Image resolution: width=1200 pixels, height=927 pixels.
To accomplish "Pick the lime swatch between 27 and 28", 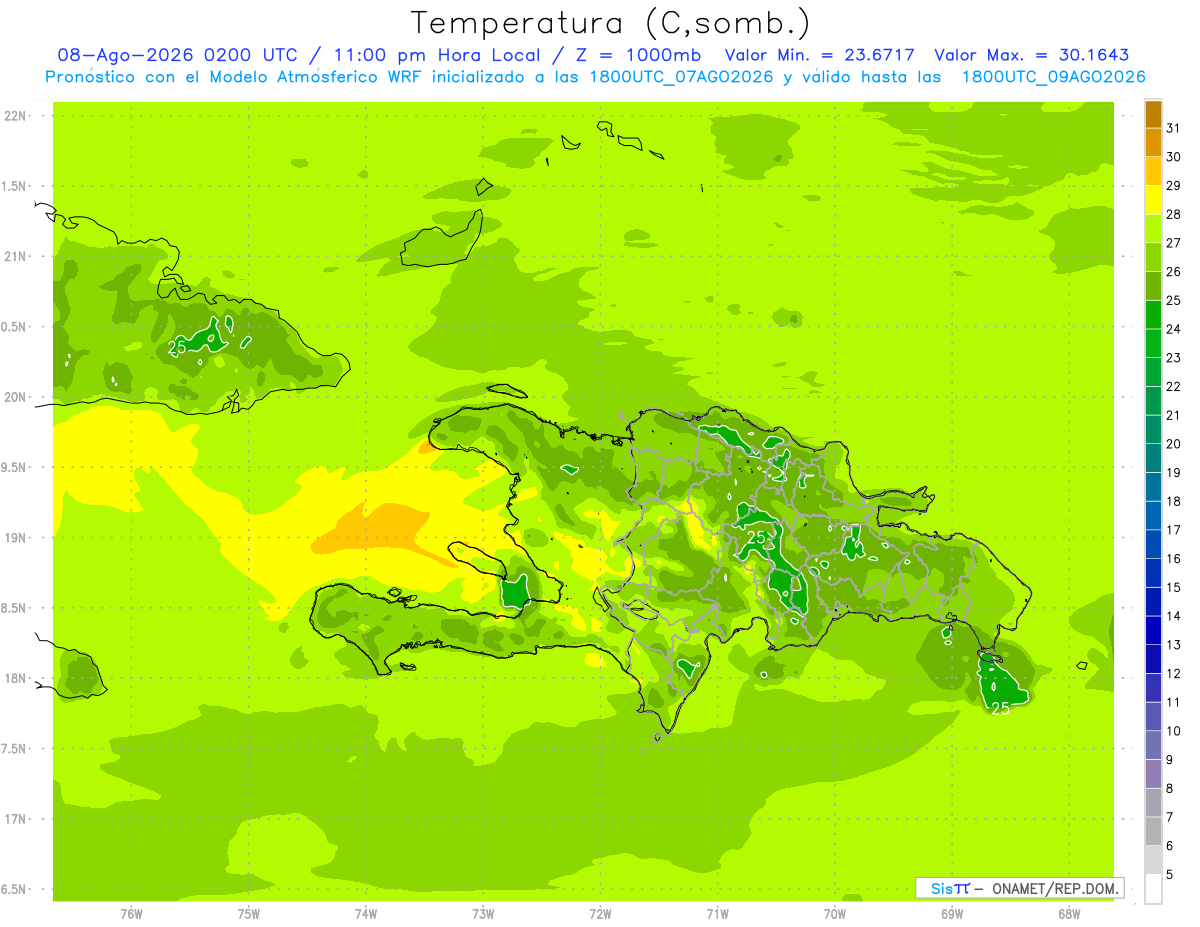I will [1153, 229].
